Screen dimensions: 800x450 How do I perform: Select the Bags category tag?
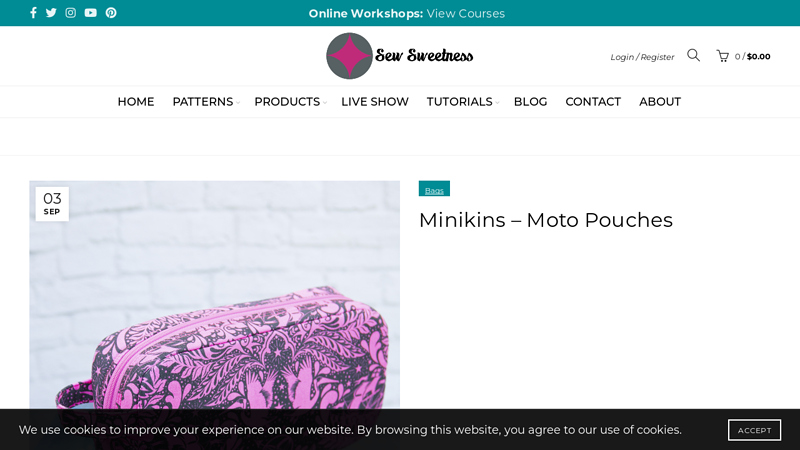(x=434, y=190)
